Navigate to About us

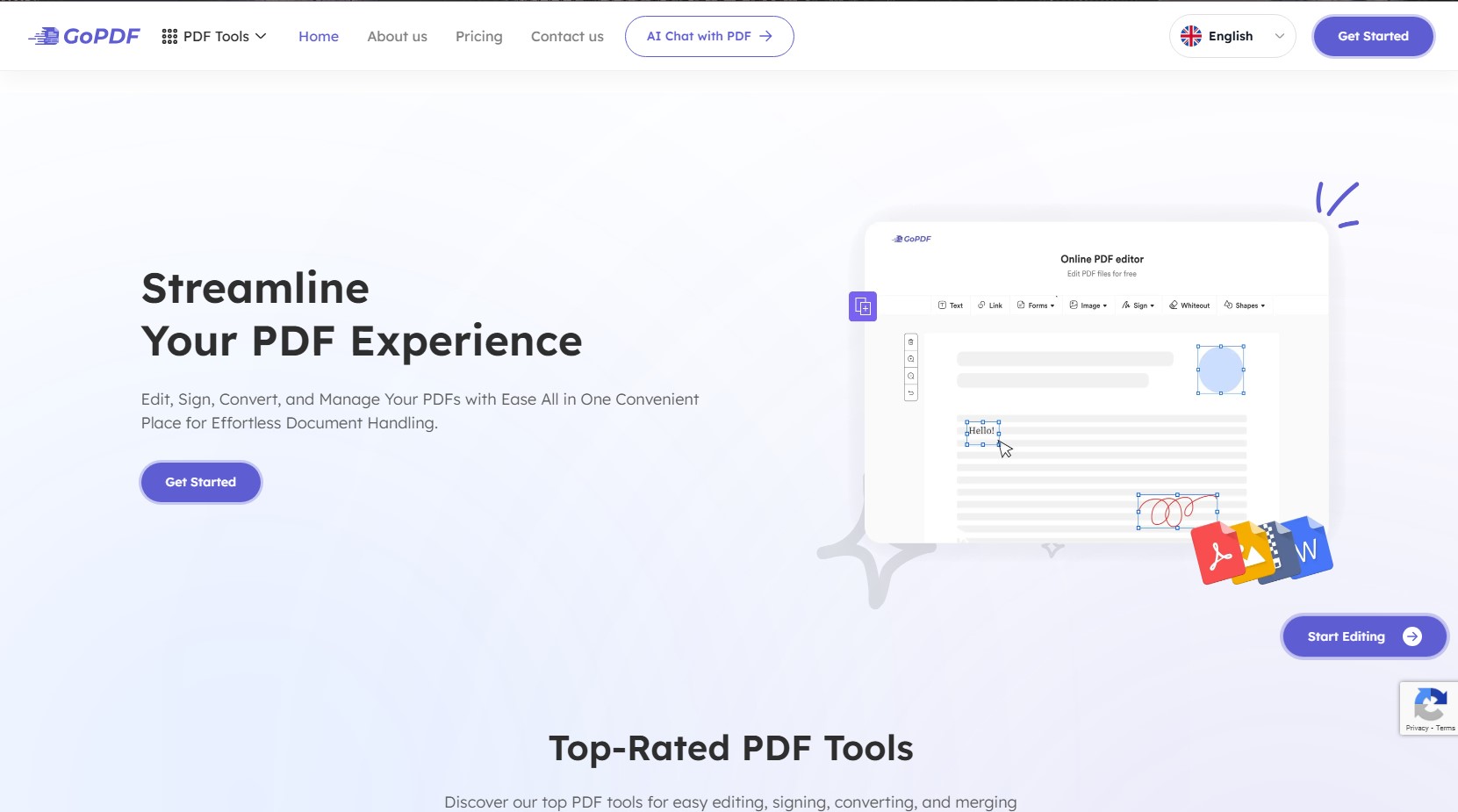point(397,36)
